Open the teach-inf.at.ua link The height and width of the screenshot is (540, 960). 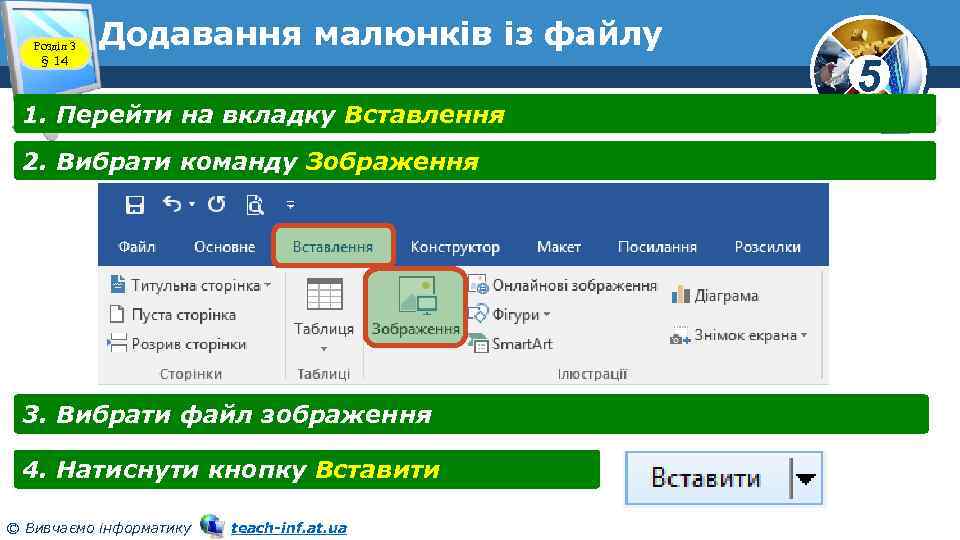[x=288, y=528]
